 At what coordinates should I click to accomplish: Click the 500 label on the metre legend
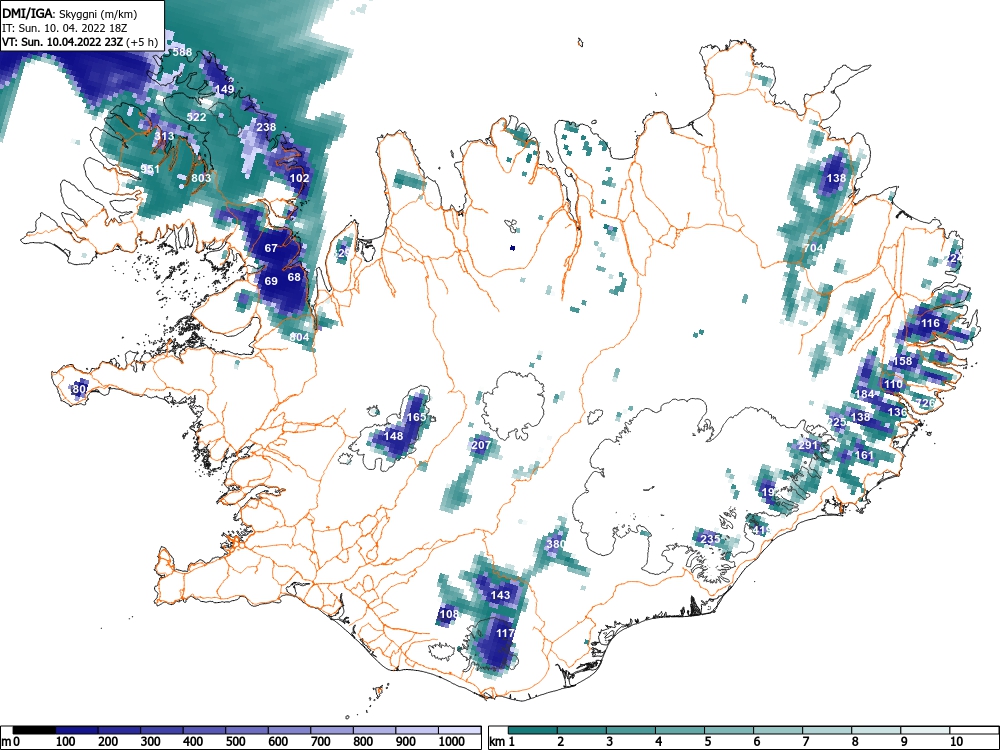click(235, 742)
